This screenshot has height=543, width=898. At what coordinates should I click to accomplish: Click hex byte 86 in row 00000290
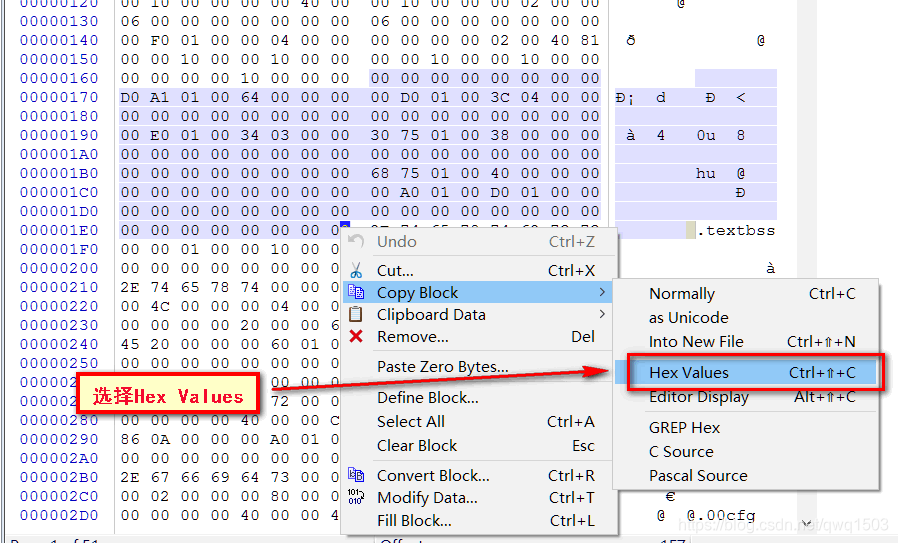tap(130, 439)
